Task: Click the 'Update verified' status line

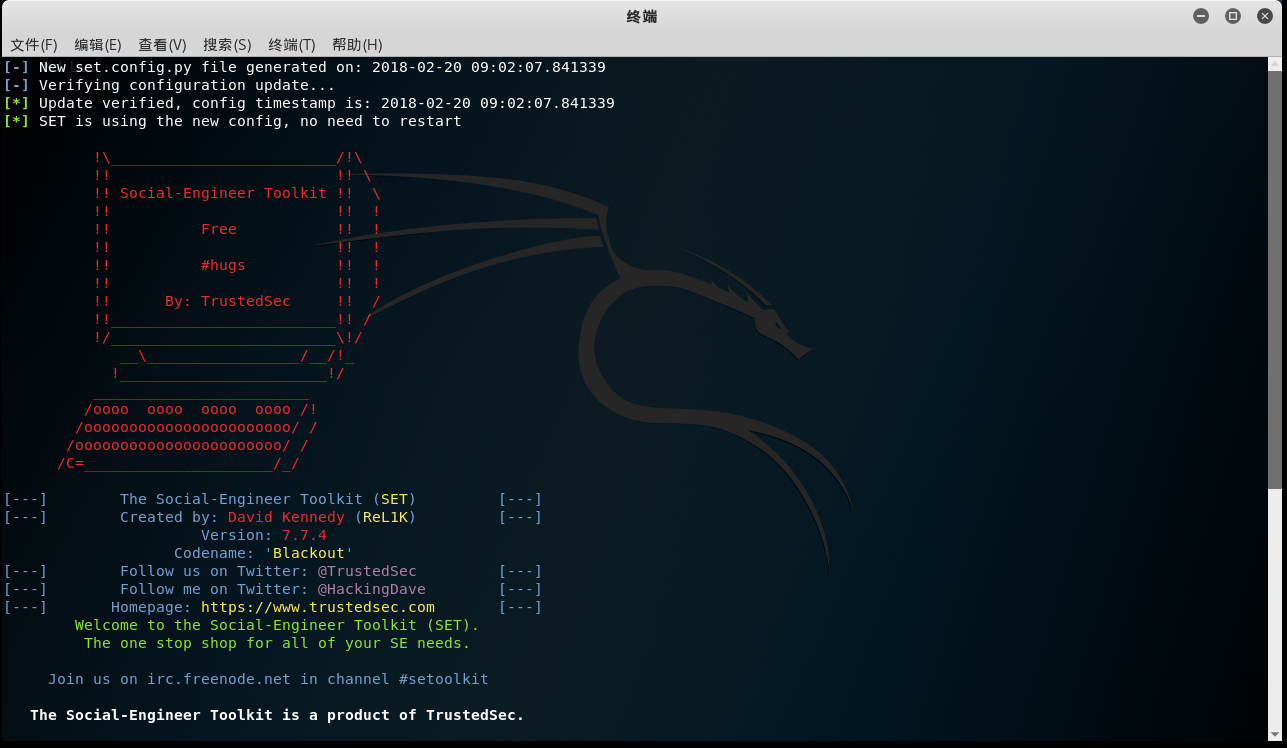Action: pos(309,103)
